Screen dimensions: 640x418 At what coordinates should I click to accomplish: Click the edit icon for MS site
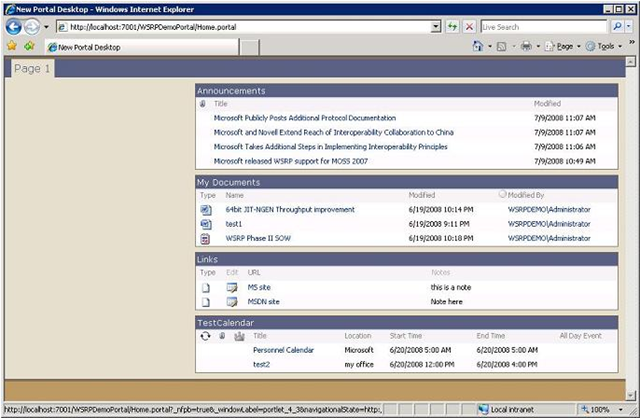232,287
